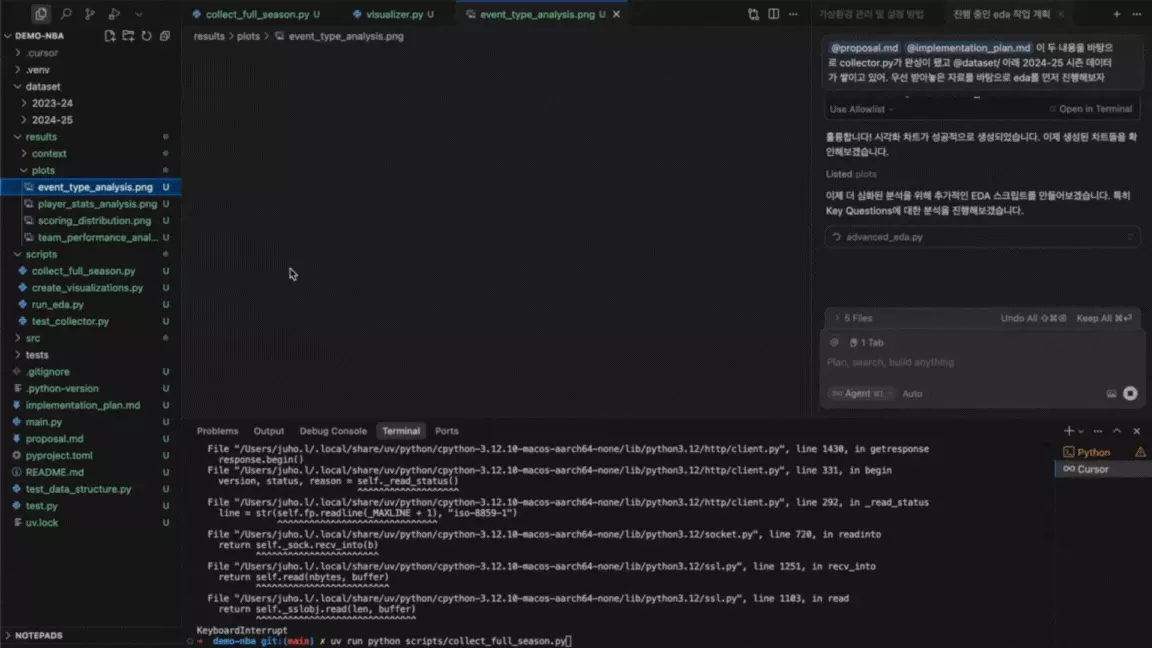
Task: Open the Source Control view icon
Action: [90, 13]
